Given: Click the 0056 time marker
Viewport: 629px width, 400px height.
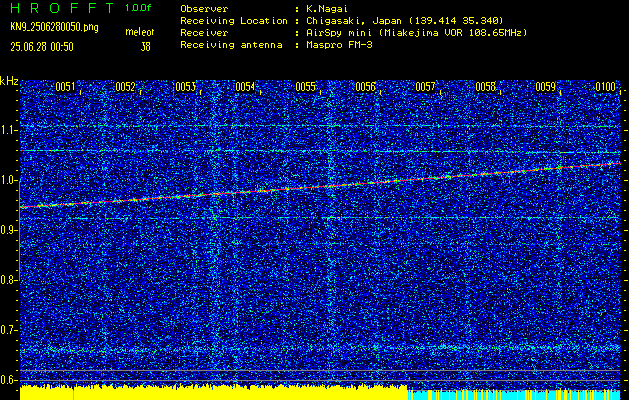Looking at the screenshot, I should coord(365,87).
